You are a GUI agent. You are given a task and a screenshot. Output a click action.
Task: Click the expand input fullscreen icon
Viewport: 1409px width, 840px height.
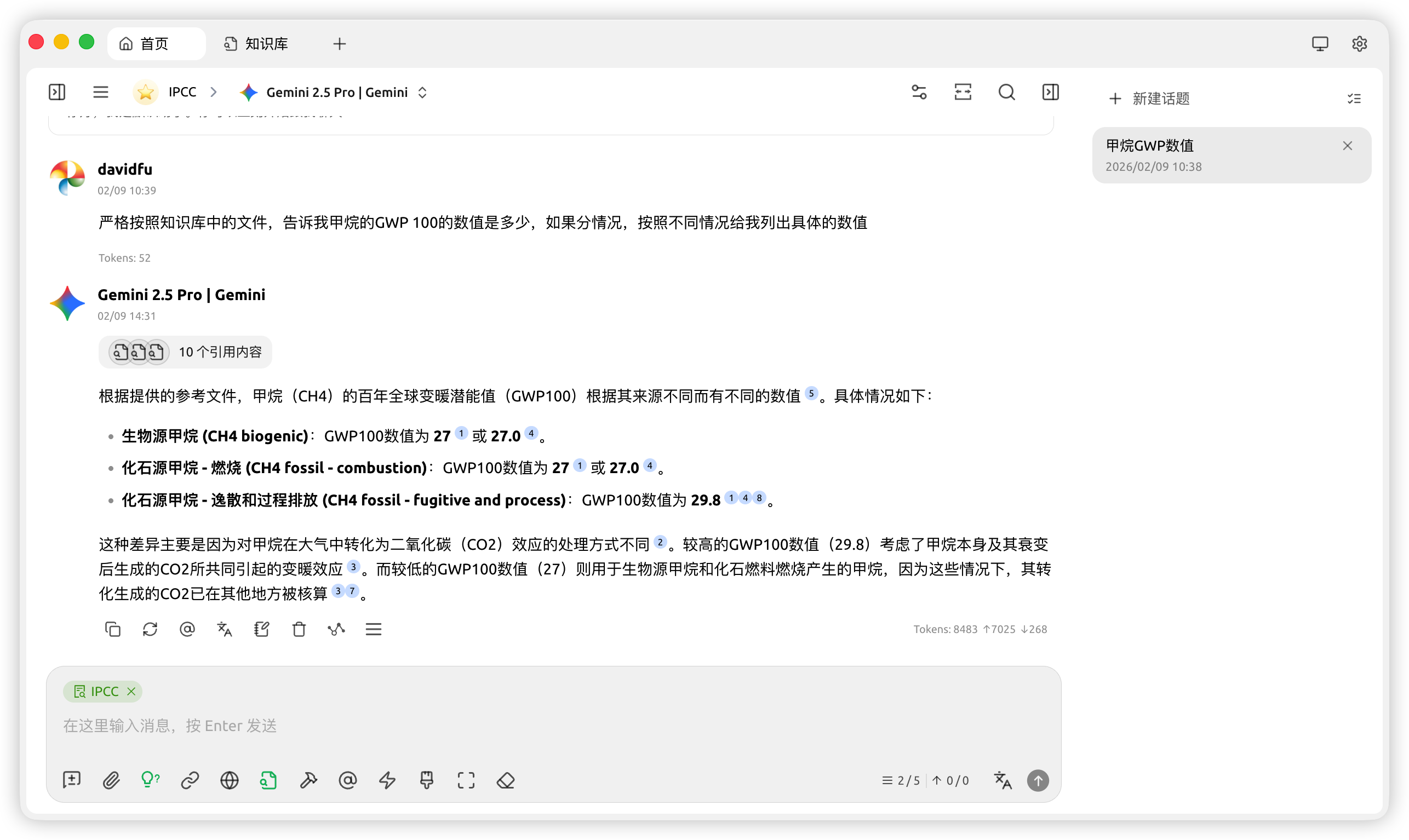(x=466, y=780)
